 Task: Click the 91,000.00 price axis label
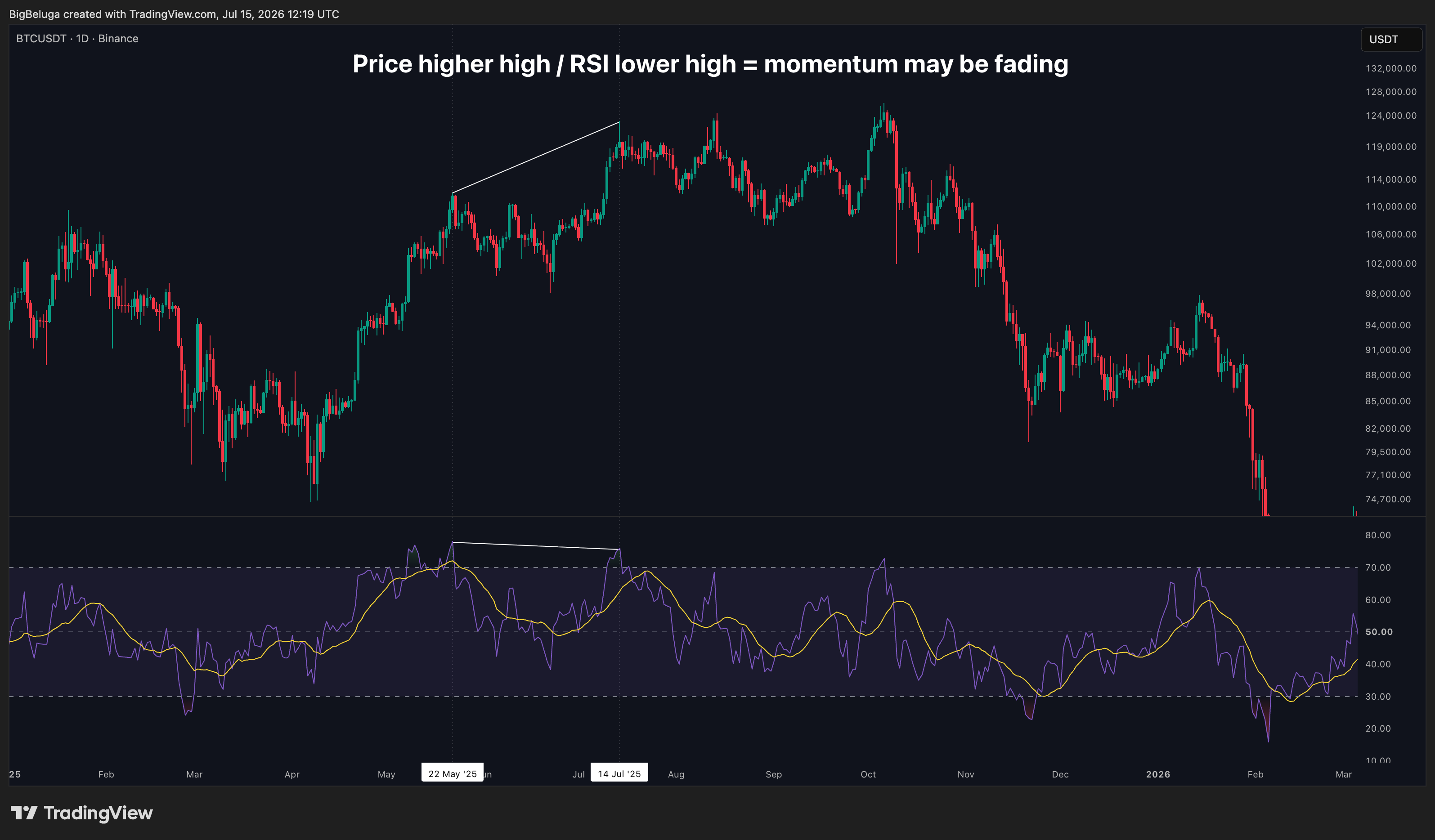[x=1388, y=350]
